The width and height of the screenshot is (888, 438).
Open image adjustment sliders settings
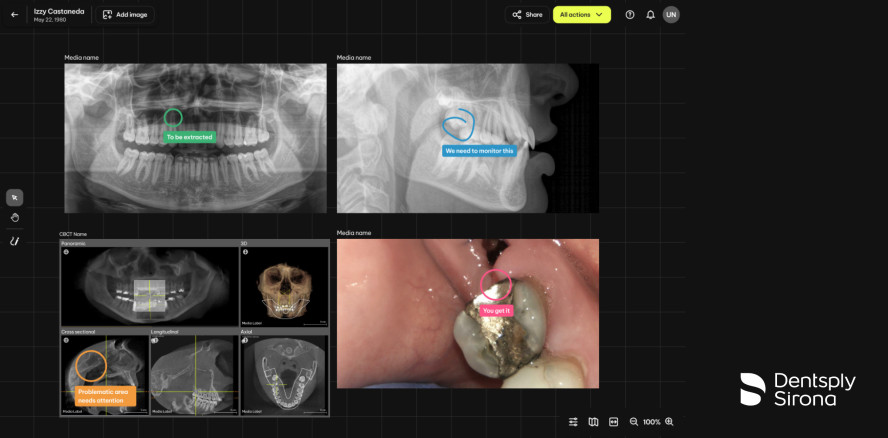click(573, 422)
